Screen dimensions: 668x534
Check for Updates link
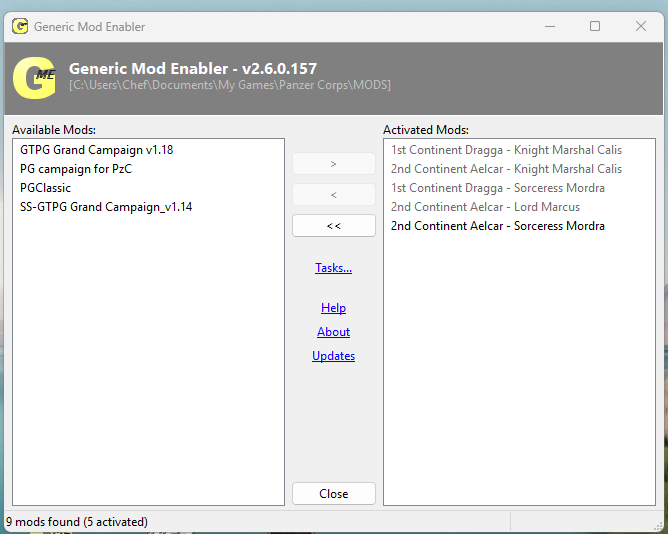click(334, 355)
